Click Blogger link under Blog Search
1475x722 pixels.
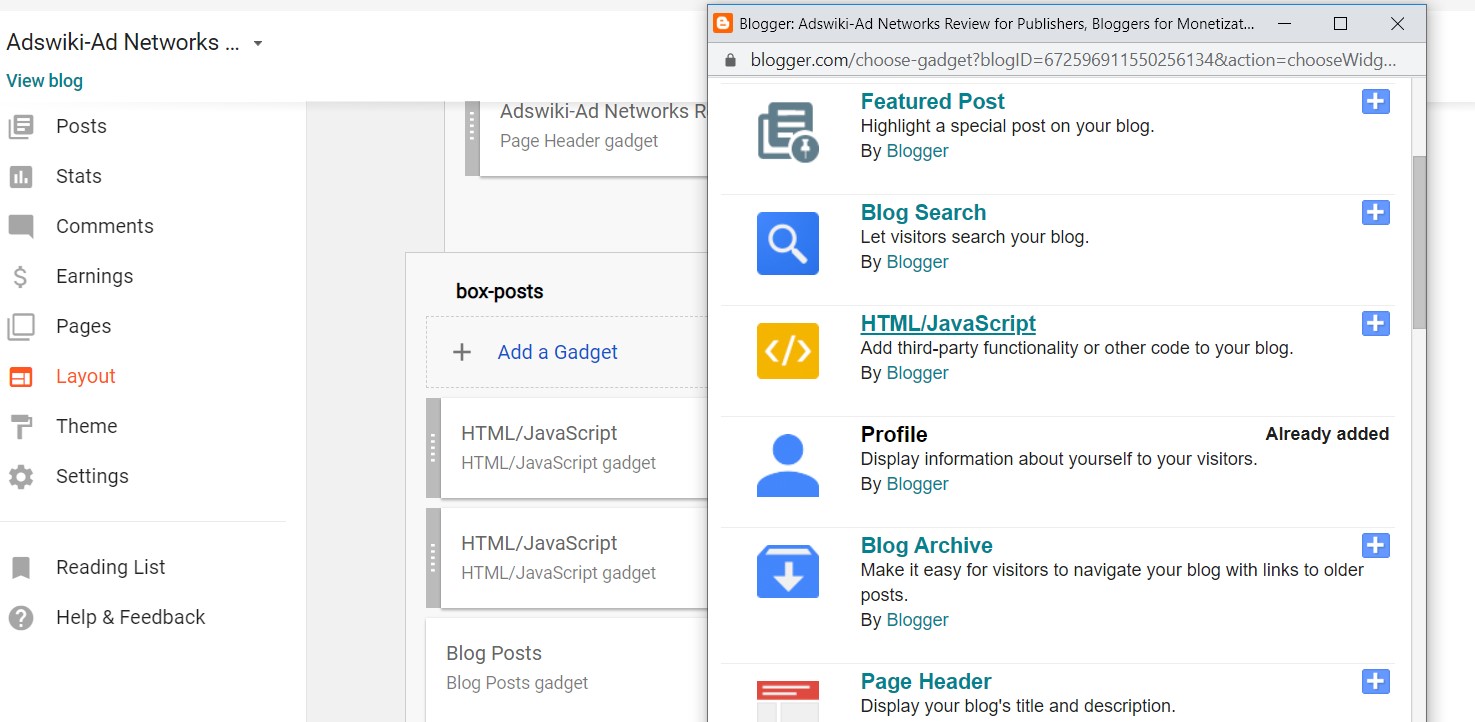[917, 262]
